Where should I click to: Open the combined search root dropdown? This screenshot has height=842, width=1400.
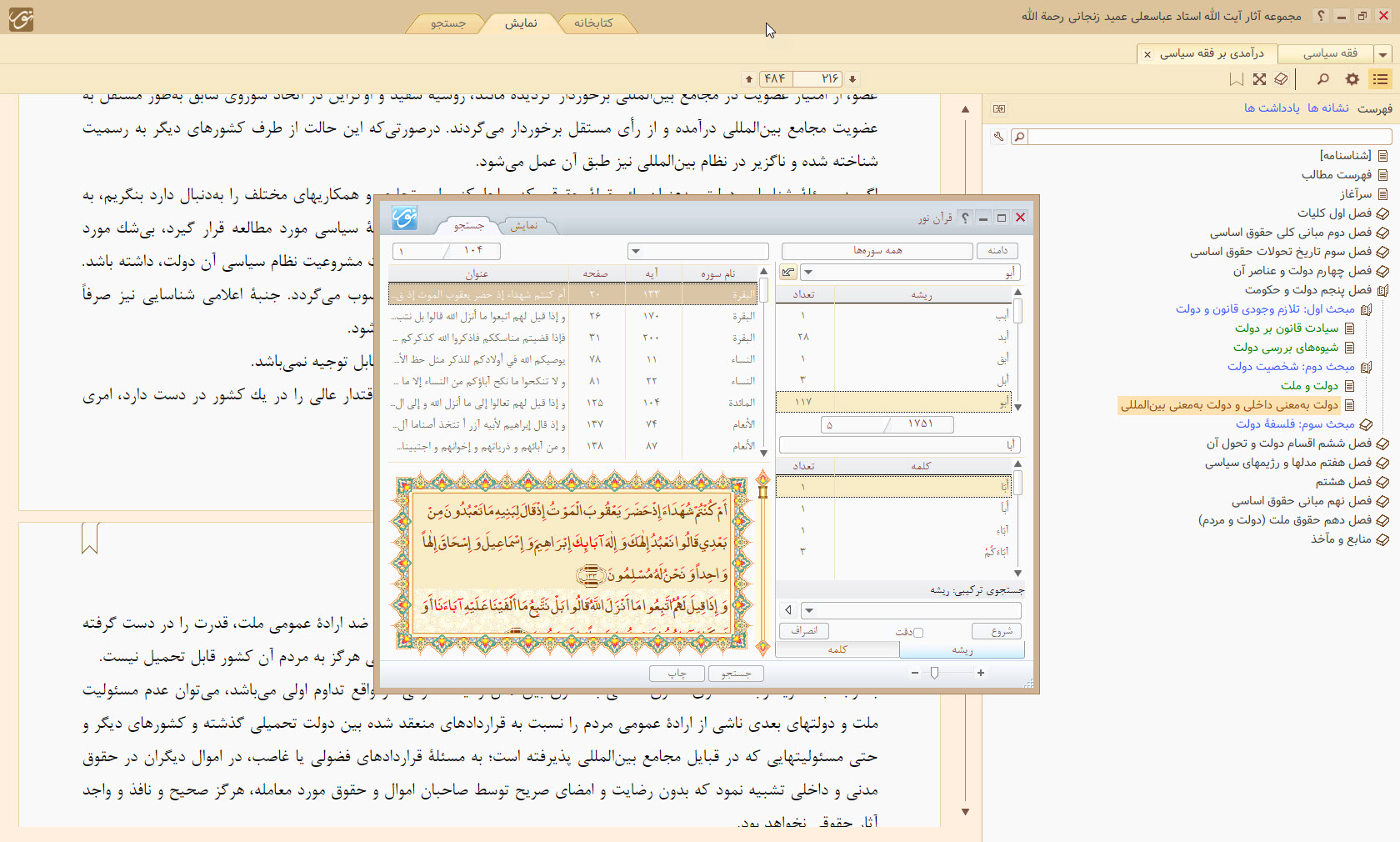pyautogui.click(x=809, y=610)
